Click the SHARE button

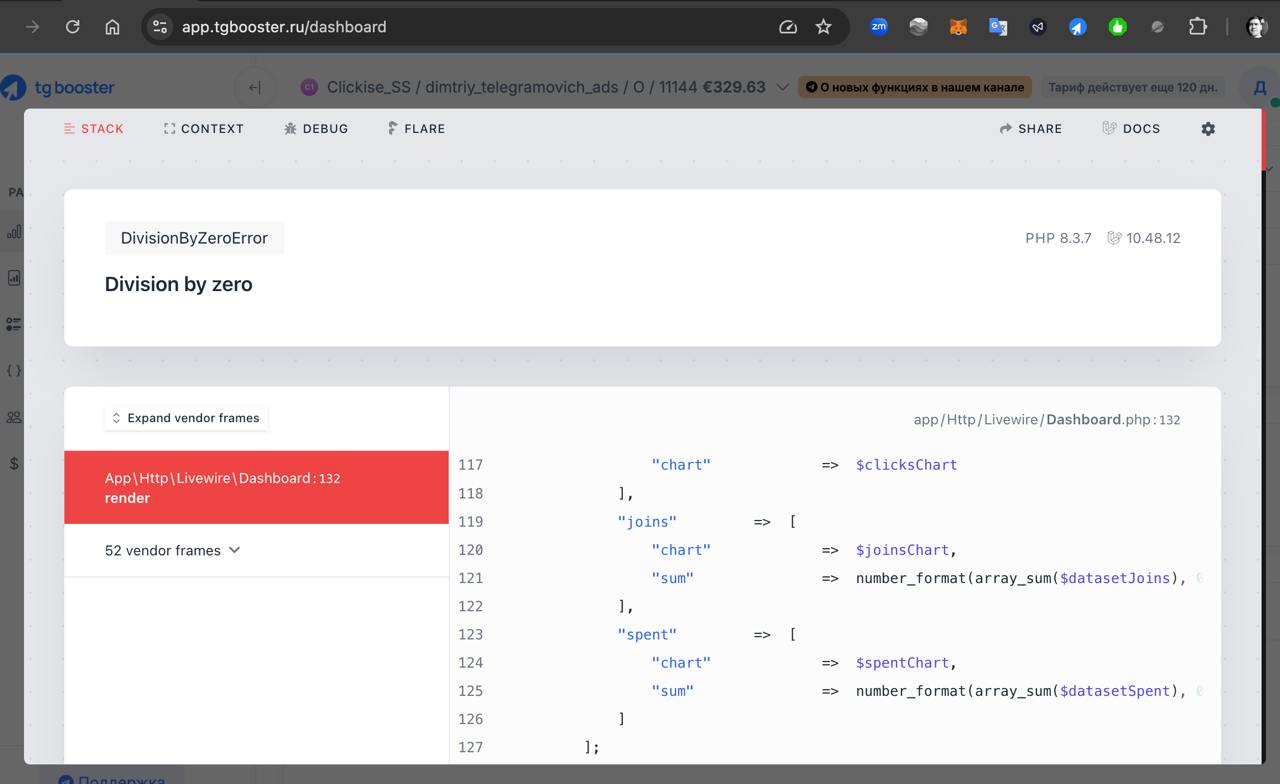pos(1031,129)
